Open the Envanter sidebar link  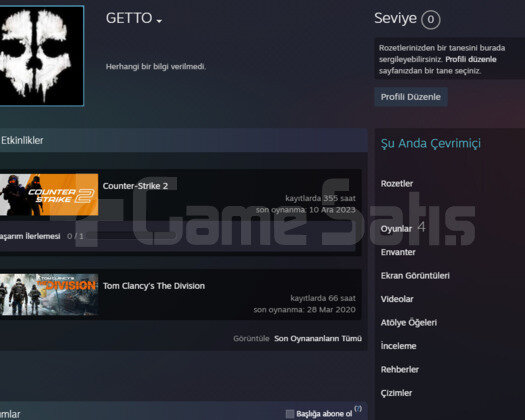[x=398, y=252]
